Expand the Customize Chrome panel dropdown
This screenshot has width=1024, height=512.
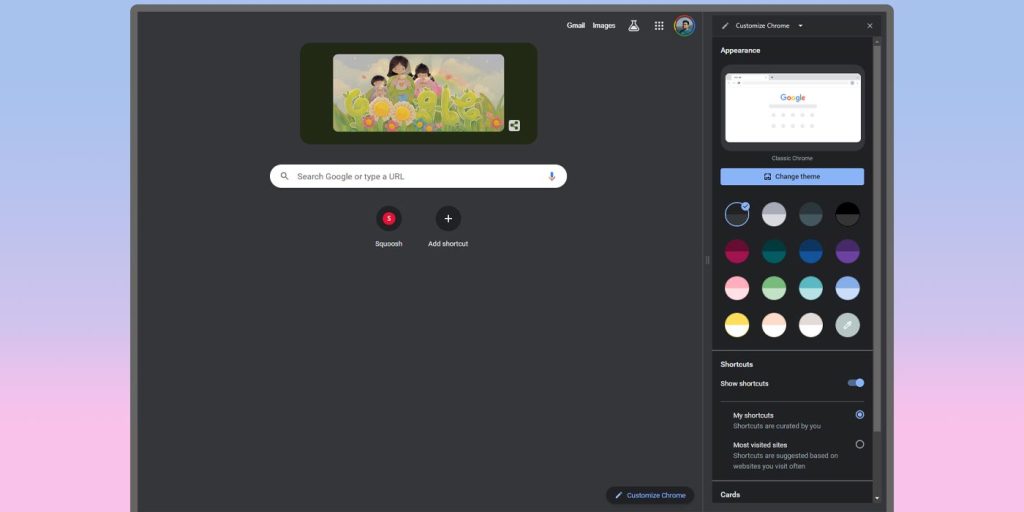point(801,26)
